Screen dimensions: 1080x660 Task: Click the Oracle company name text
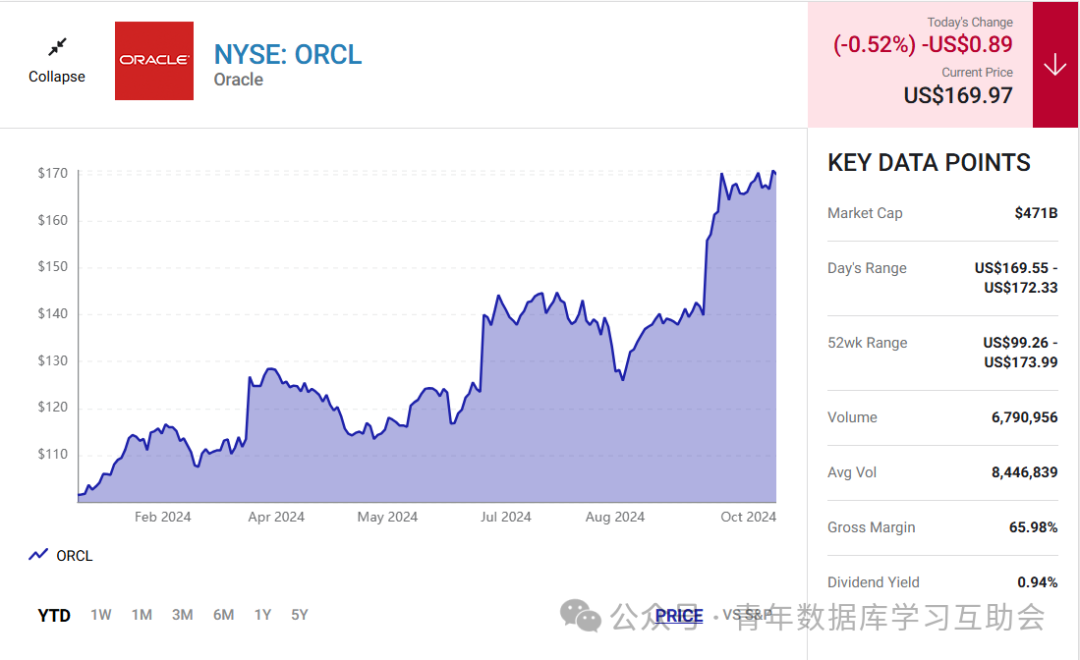238,80
